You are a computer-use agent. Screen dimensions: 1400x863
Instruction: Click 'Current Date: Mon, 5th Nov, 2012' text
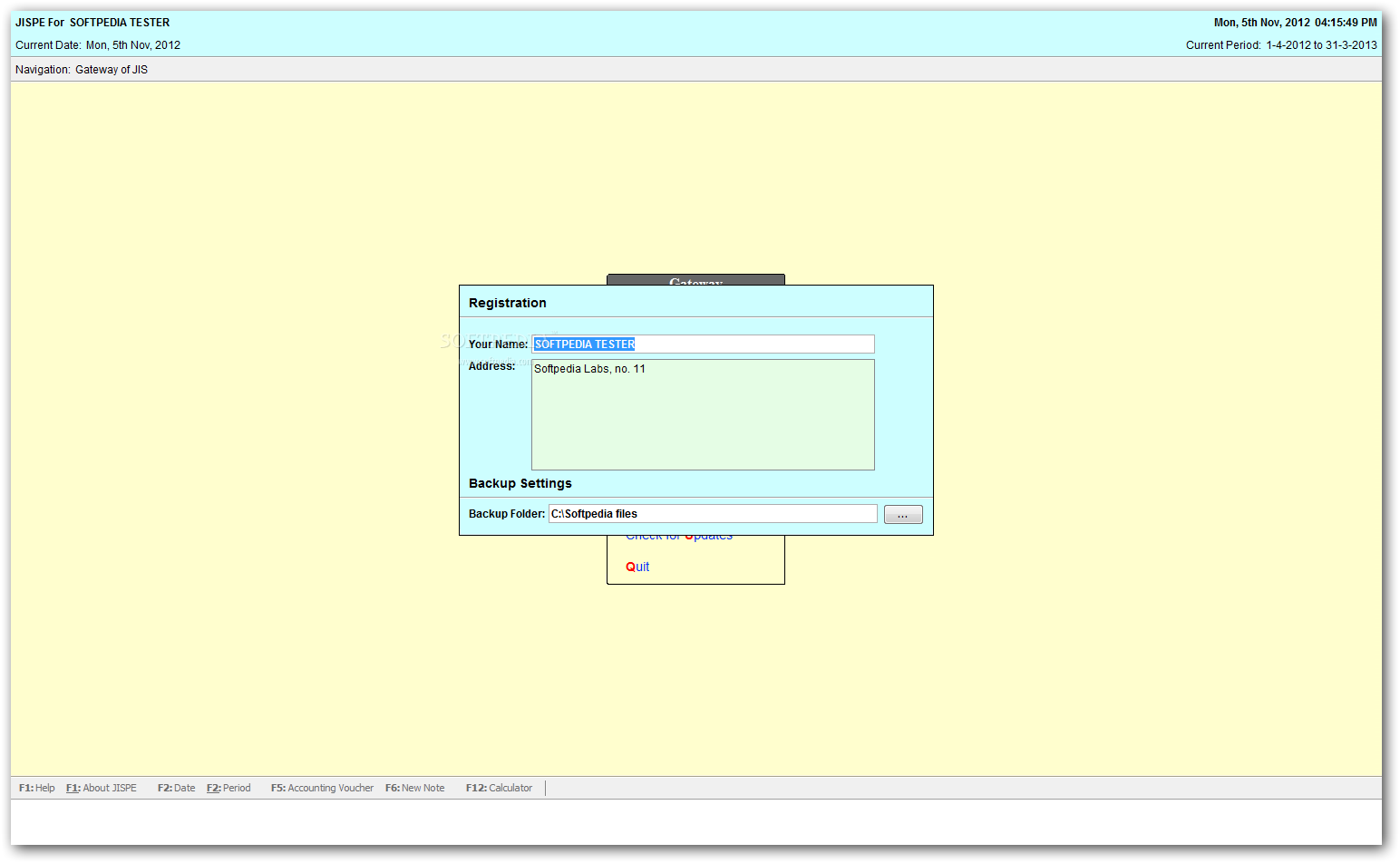point(98,45)
